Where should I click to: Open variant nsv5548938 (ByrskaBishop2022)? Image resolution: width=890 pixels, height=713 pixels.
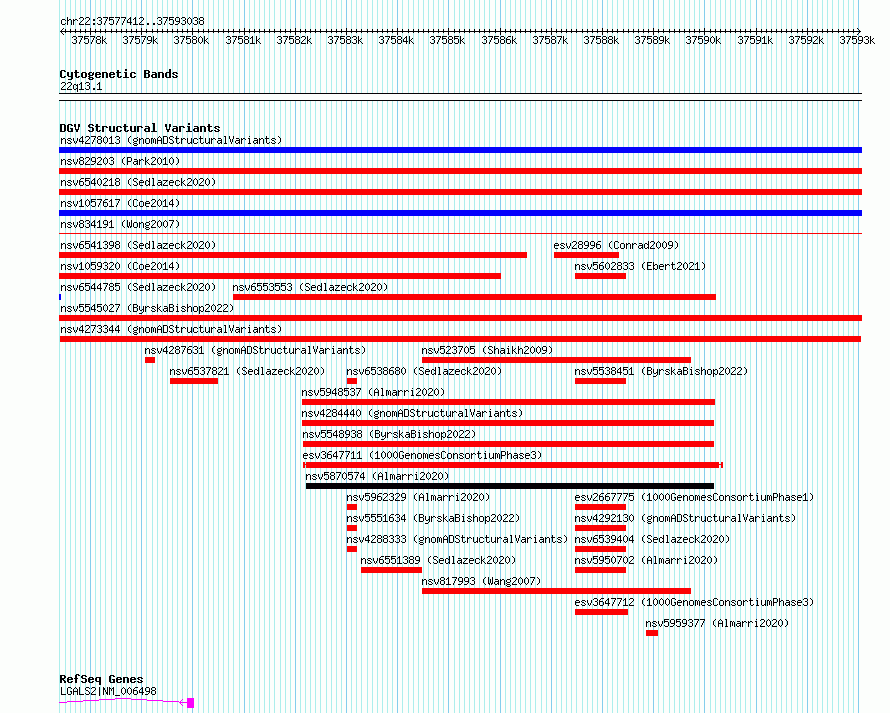pyautogui.click(x=389, y=434)
